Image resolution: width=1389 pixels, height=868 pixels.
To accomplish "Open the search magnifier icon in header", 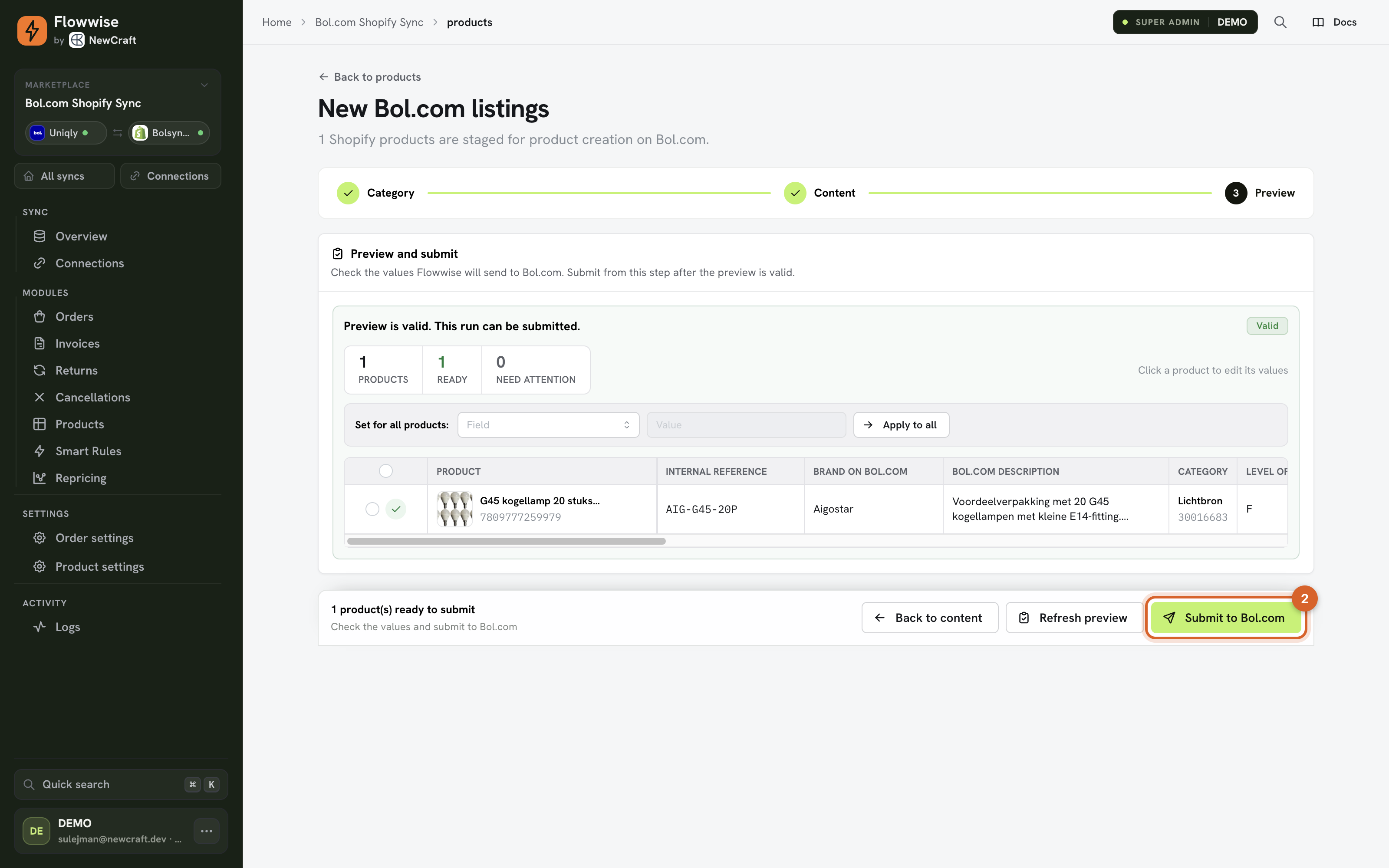I will click(1280, 23).
